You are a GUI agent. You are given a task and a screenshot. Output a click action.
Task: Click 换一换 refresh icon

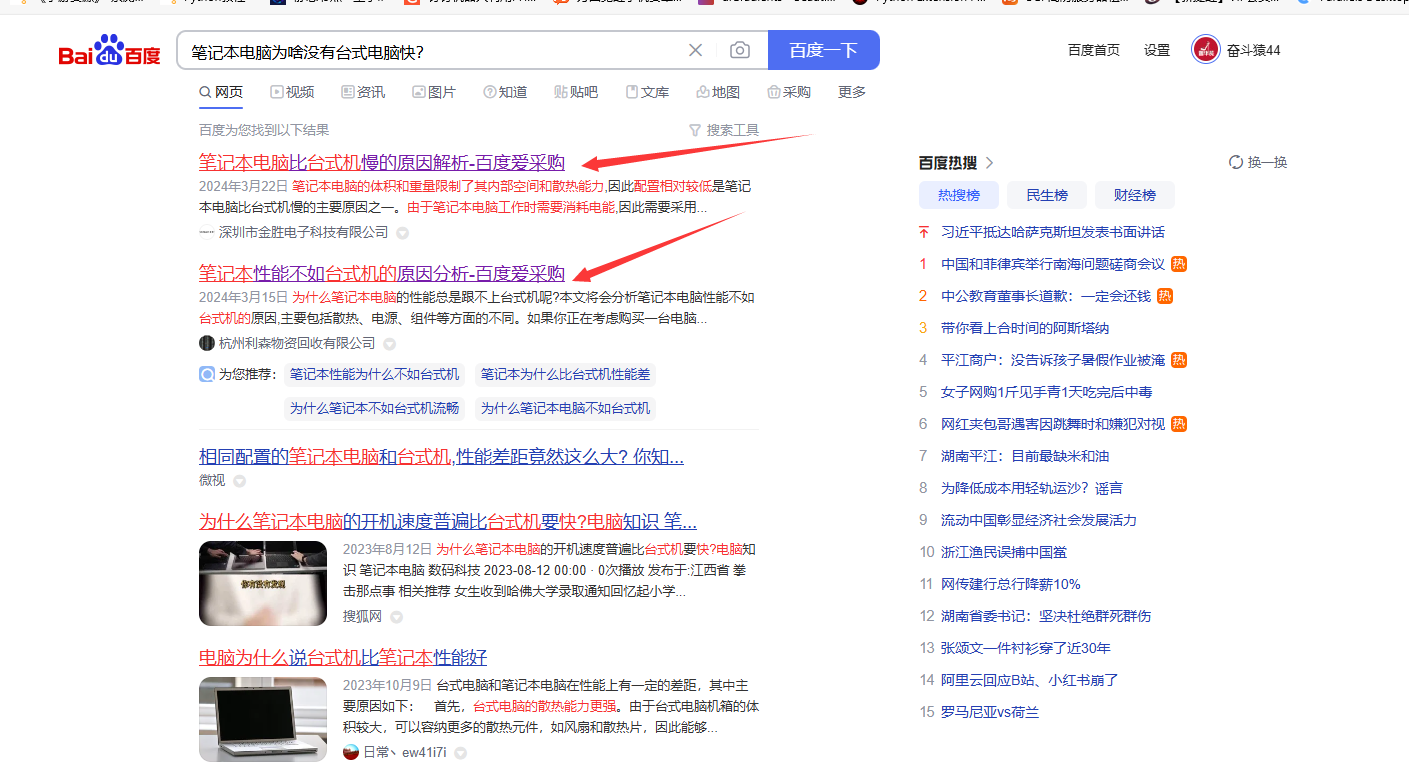1236,162
